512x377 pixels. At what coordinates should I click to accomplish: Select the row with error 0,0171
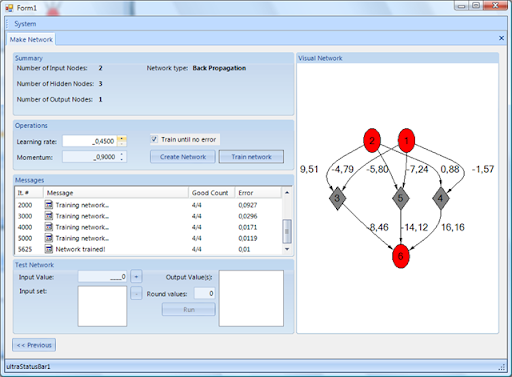(x=149, y=227)
